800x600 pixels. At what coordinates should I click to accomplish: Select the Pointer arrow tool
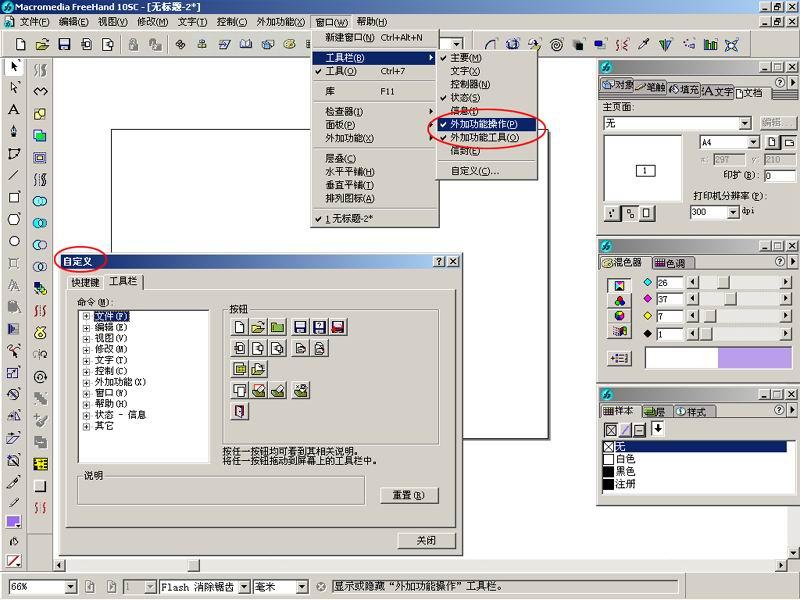click(x=14, y=66)
